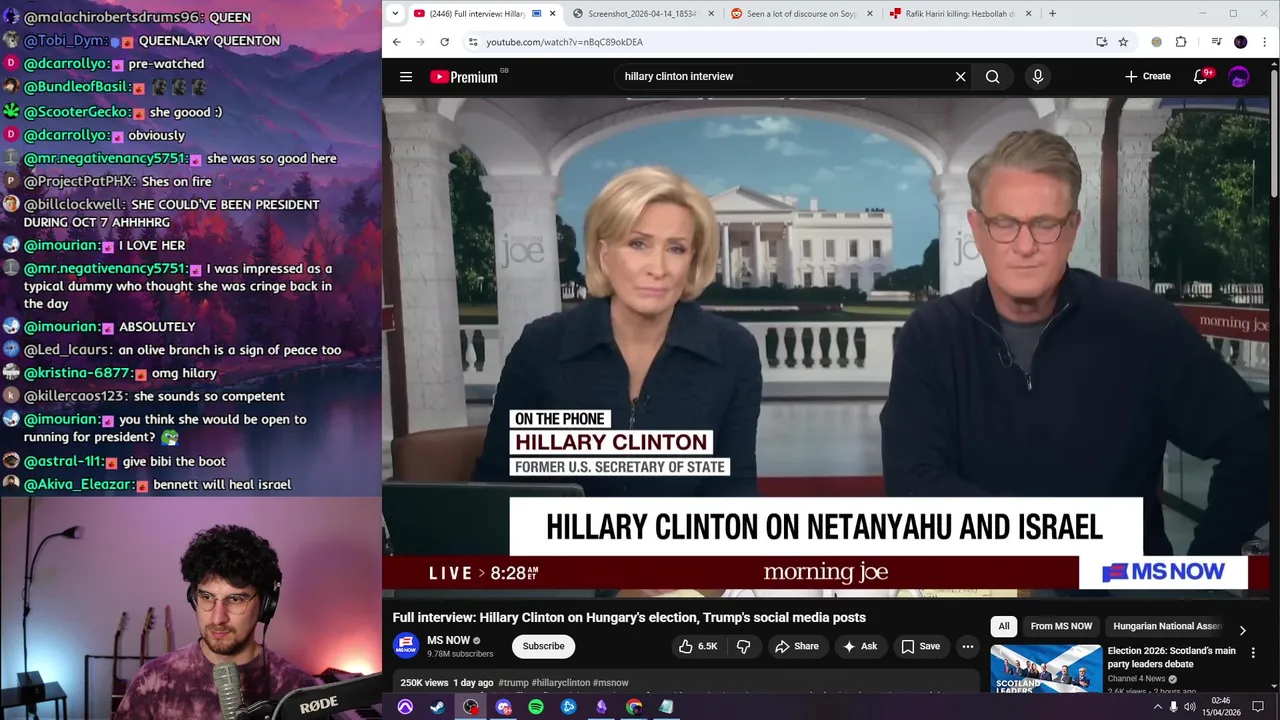Open the Chrome three-dot menu
The image size is (1280, 720).
1264,42
